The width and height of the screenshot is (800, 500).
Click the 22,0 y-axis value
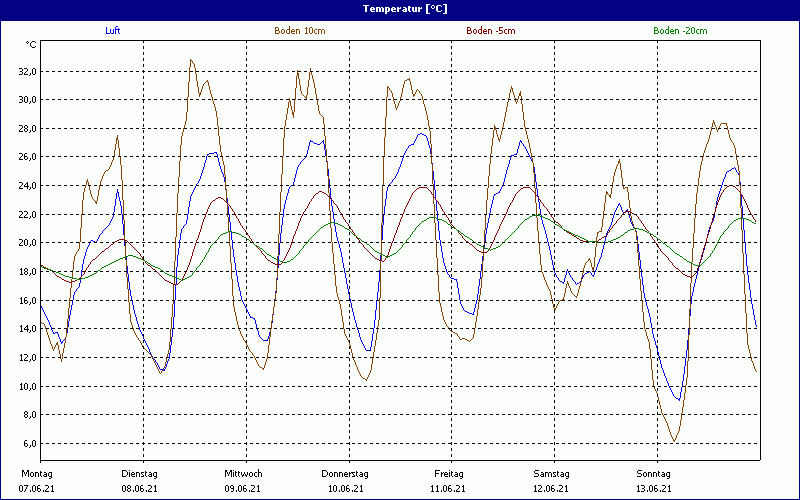coord(27,214)
